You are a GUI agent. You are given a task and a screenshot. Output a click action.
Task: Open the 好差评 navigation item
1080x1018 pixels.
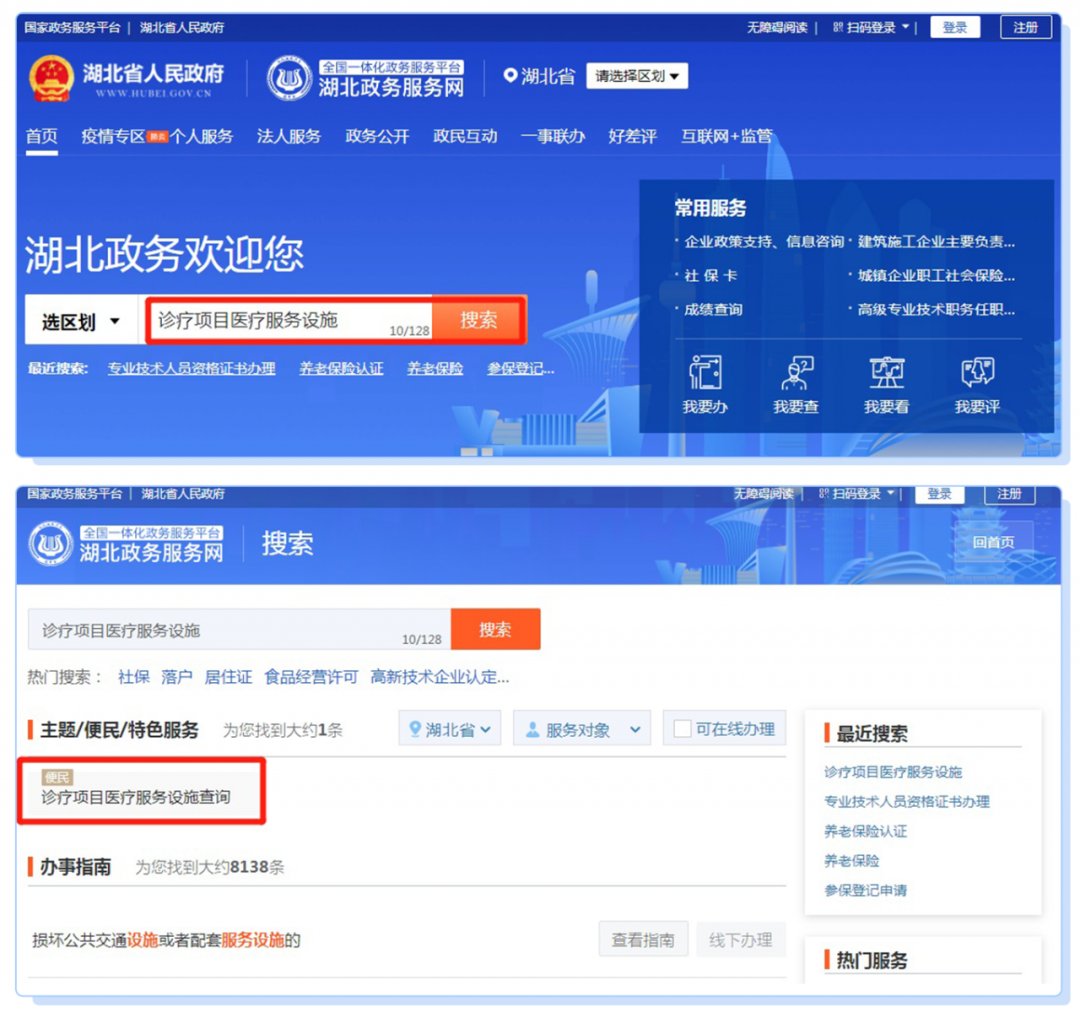pyautogui.click(x=632, y=136)
